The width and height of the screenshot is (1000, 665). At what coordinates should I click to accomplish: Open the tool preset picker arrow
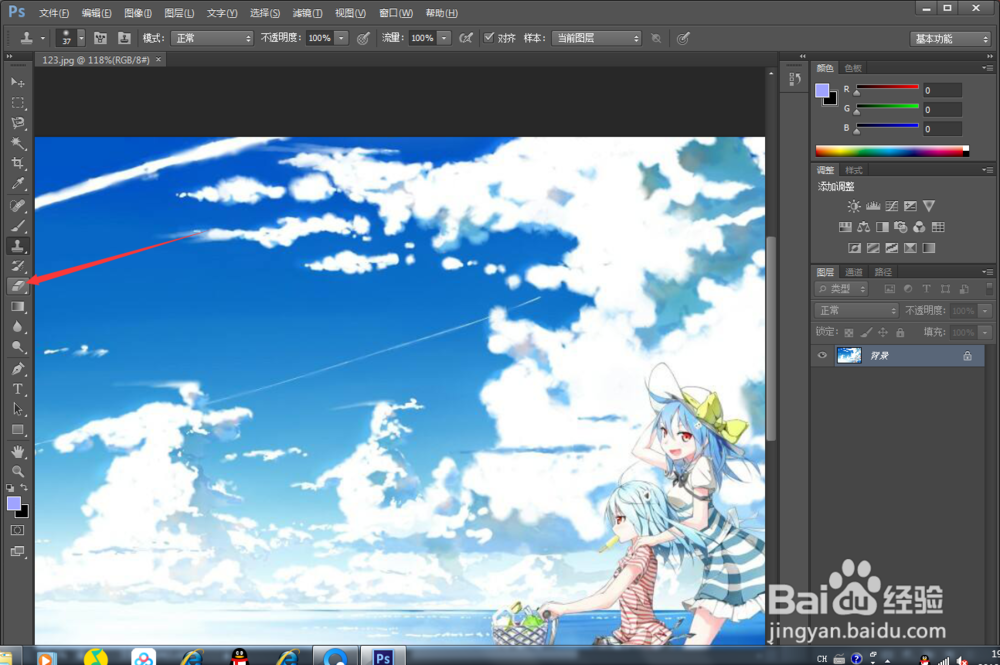43,38
